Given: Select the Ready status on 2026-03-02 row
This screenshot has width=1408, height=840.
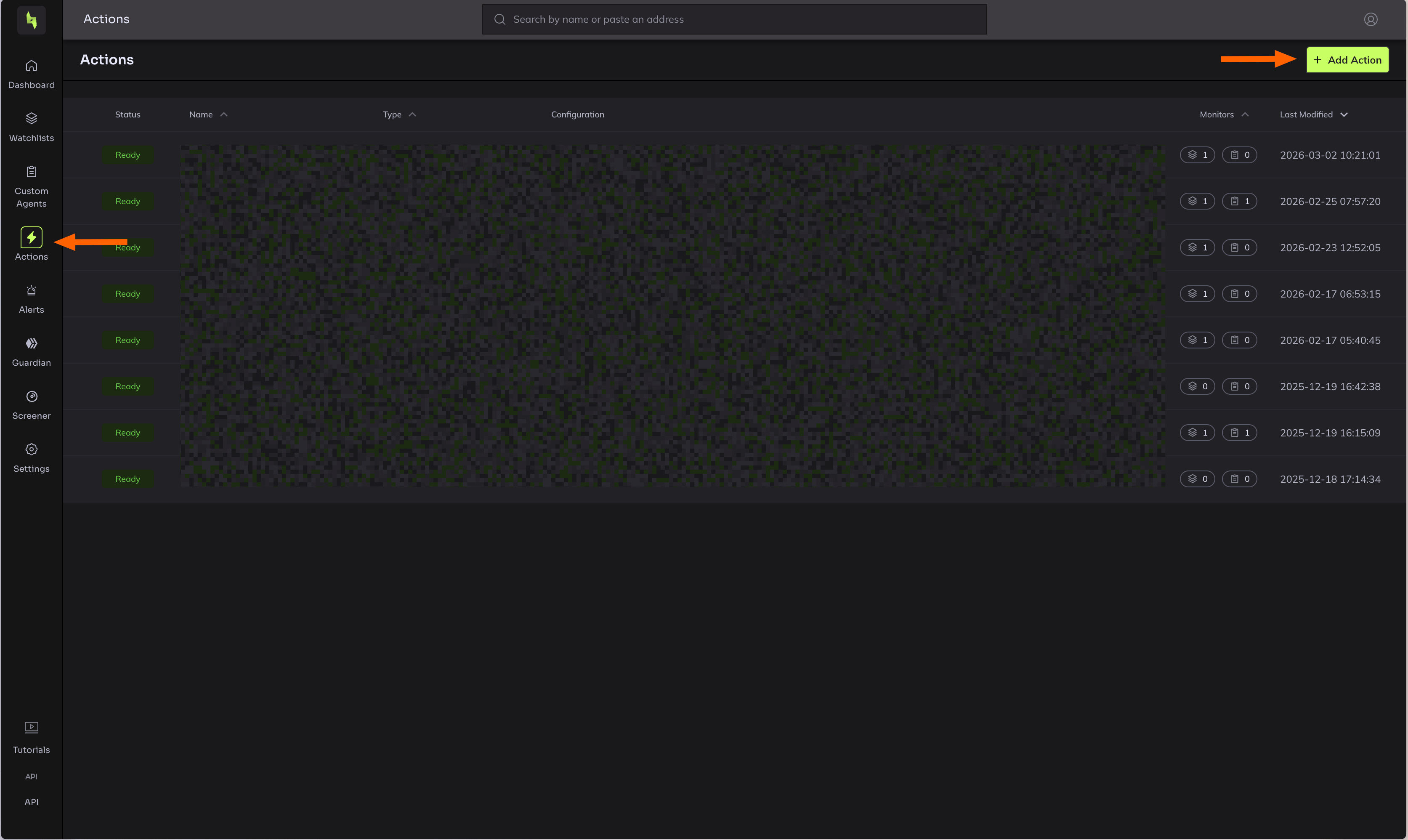Looking at the screenshot, I should (128, 155).
